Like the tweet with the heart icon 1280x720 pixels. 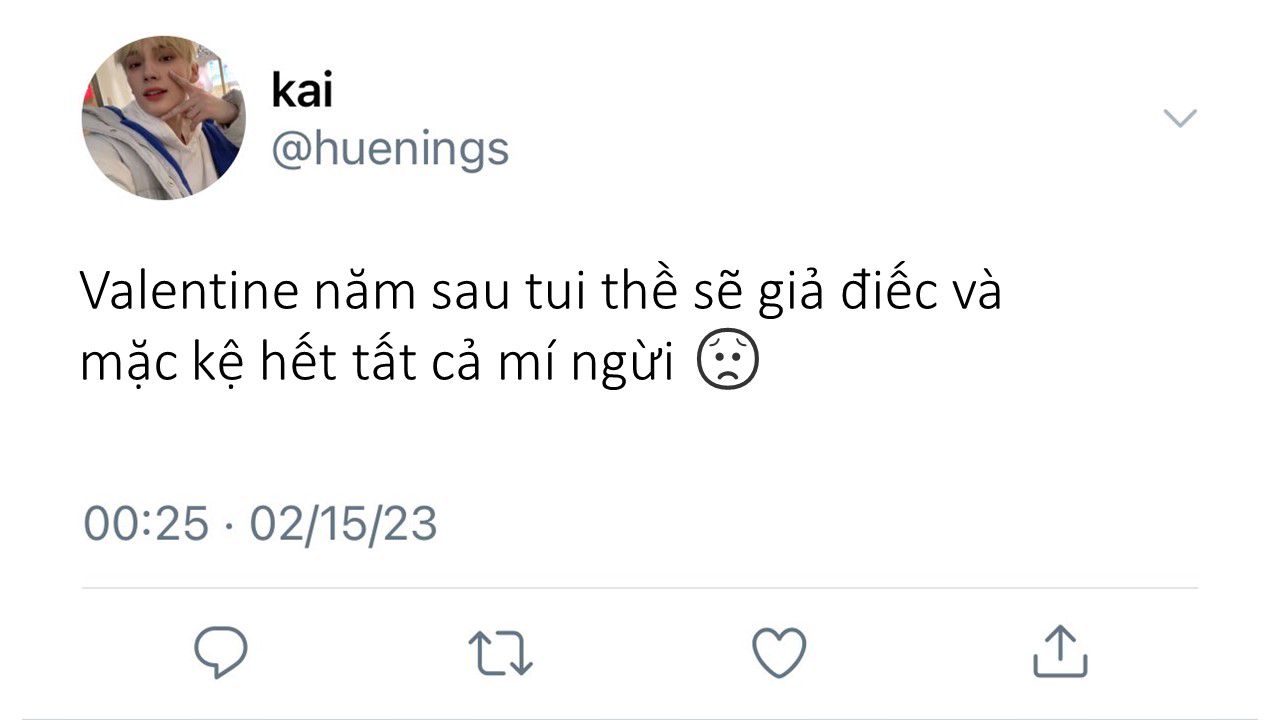pos(779,653)
